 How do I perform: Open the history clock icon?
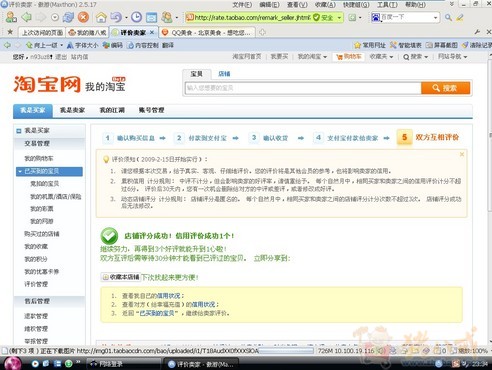coord(136,17)
